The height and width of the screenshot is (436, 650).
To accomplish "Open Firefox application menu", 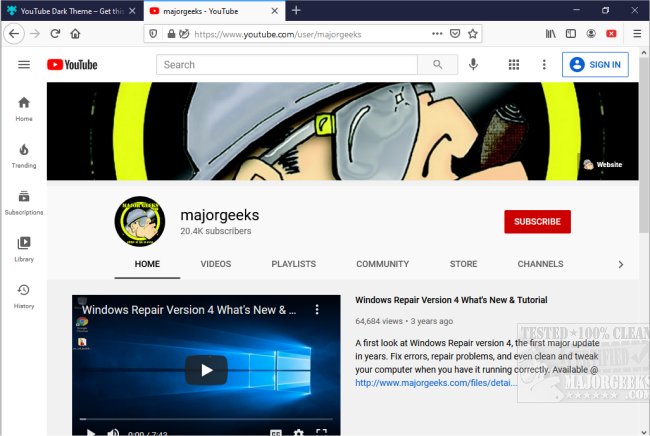I will [638, 34].
